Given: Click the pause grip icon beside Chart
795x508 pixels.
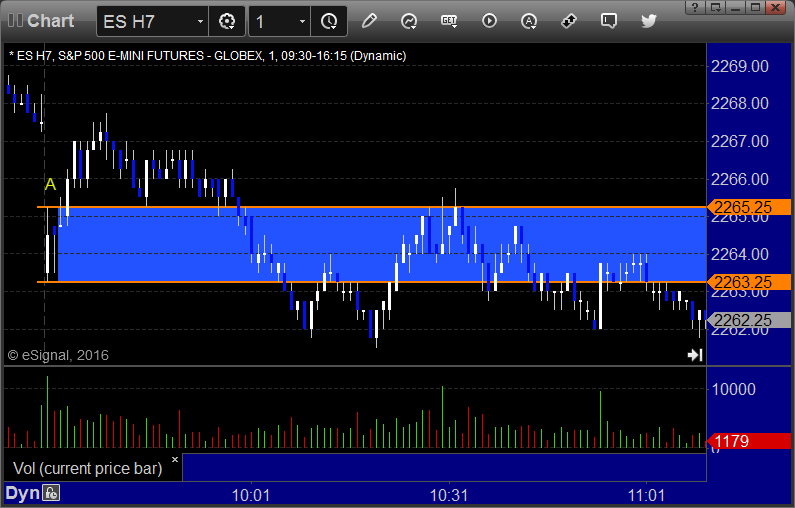Looking at the screenshot, I should [x=15, y=21].
